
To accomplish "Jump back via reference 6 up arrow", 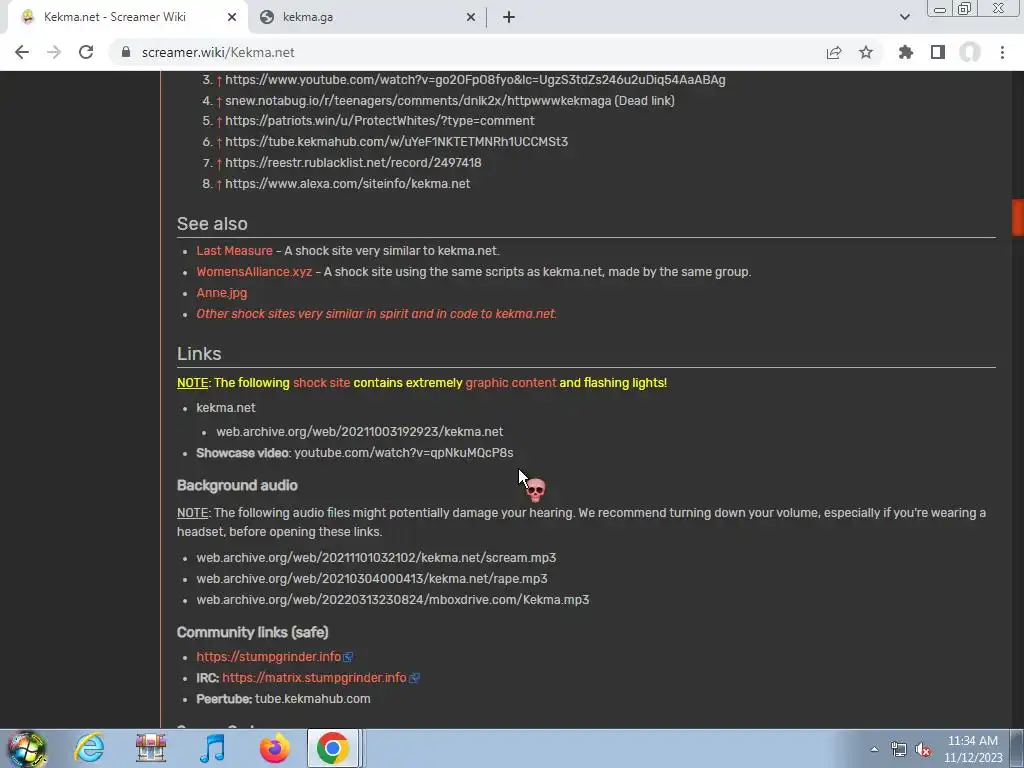I will 219,142.
